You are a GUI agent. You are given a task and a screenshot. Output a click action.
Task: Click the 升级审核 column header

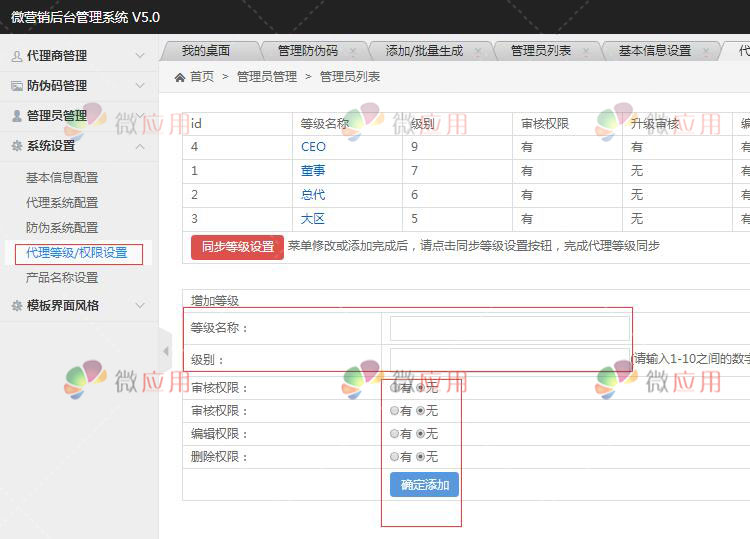655,124
